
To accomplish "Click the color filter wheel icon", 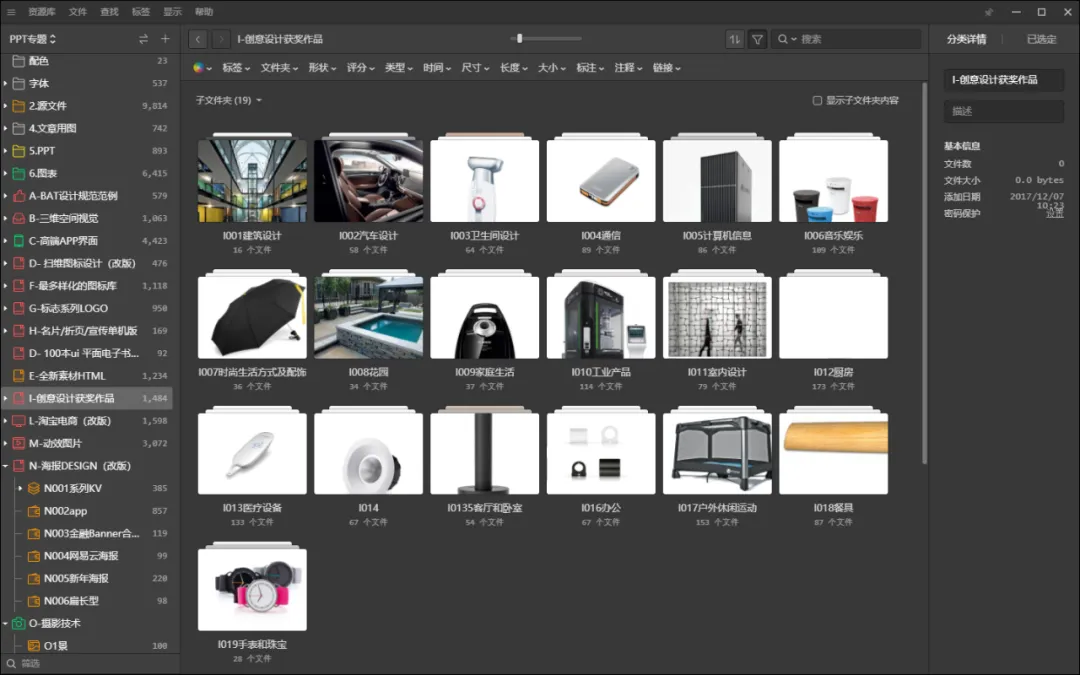I will coord(198,68).
